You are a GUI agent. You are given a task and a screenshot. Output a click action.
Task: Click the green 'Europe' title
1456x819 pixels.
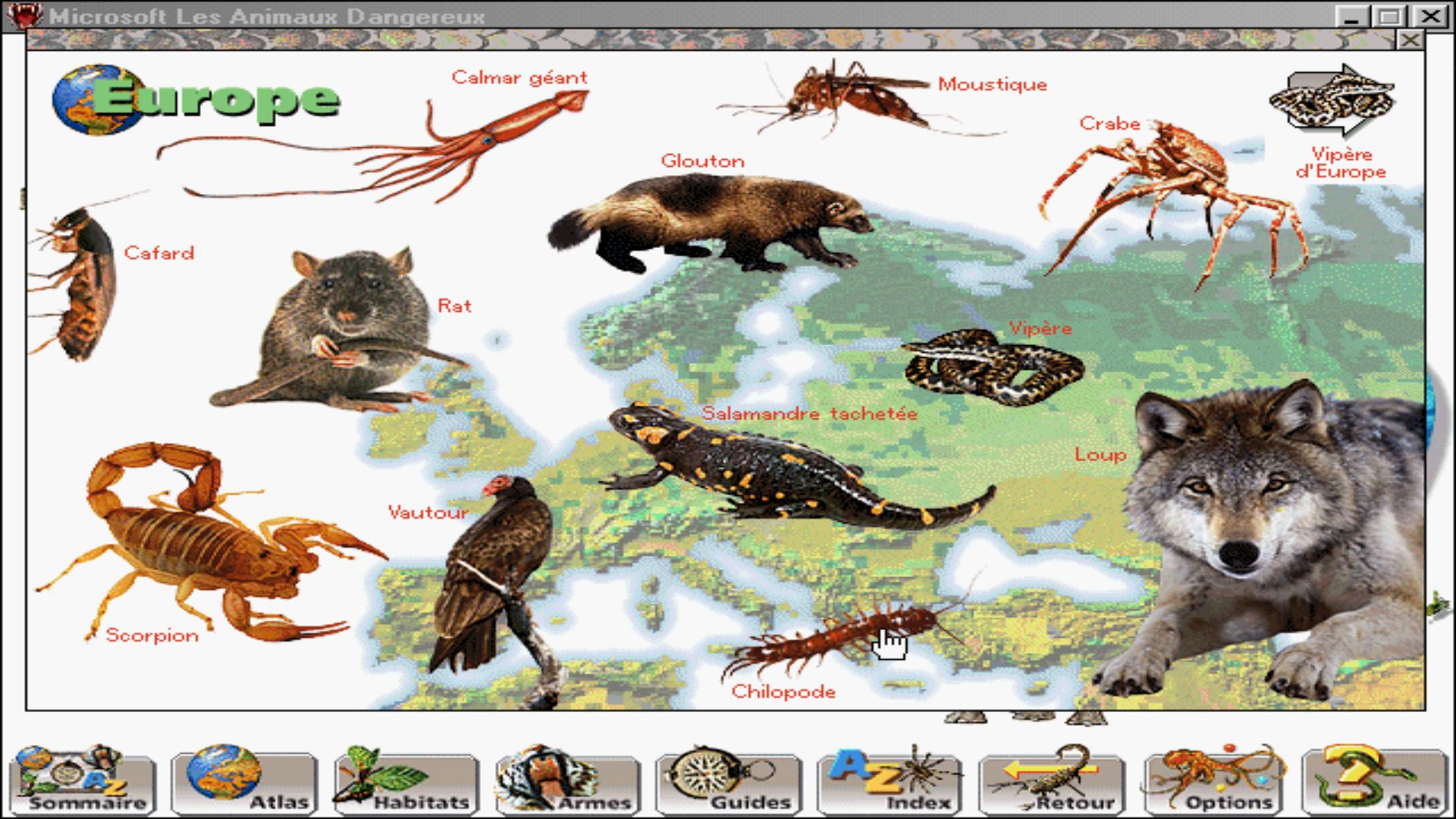(216, 99)
